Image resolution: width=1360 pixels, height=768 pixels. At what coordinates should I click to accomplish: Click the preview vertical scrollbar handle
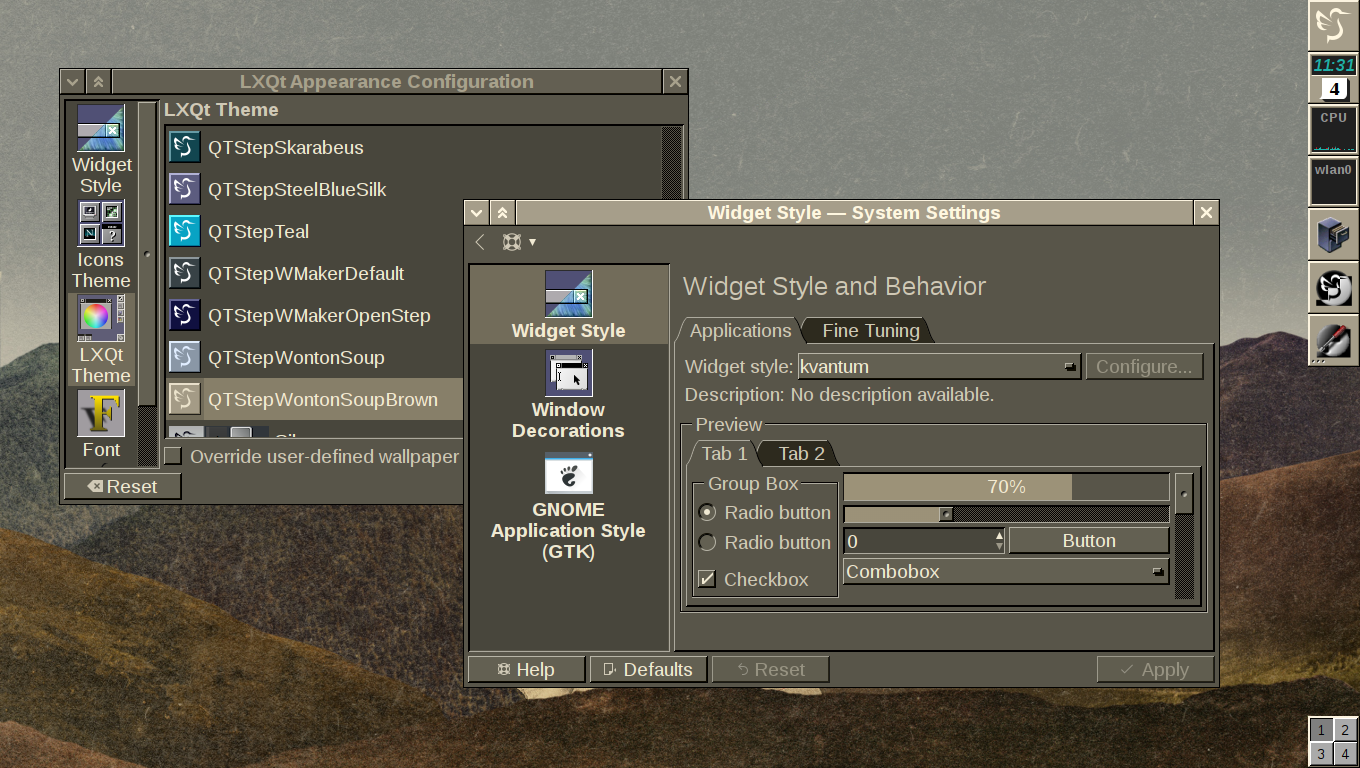coord(1184,494)
